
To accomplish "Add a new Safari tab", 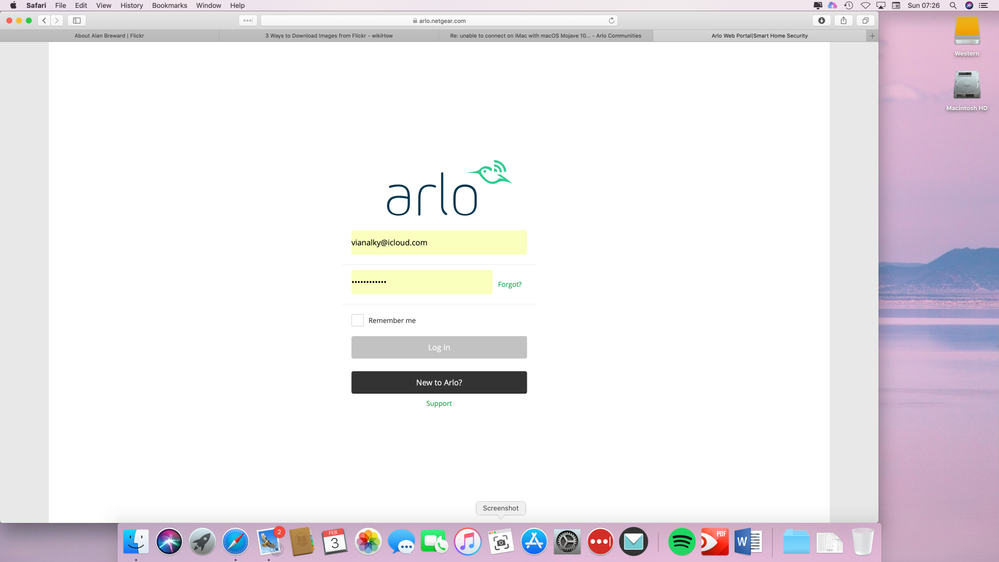I will tap(872, 36).
